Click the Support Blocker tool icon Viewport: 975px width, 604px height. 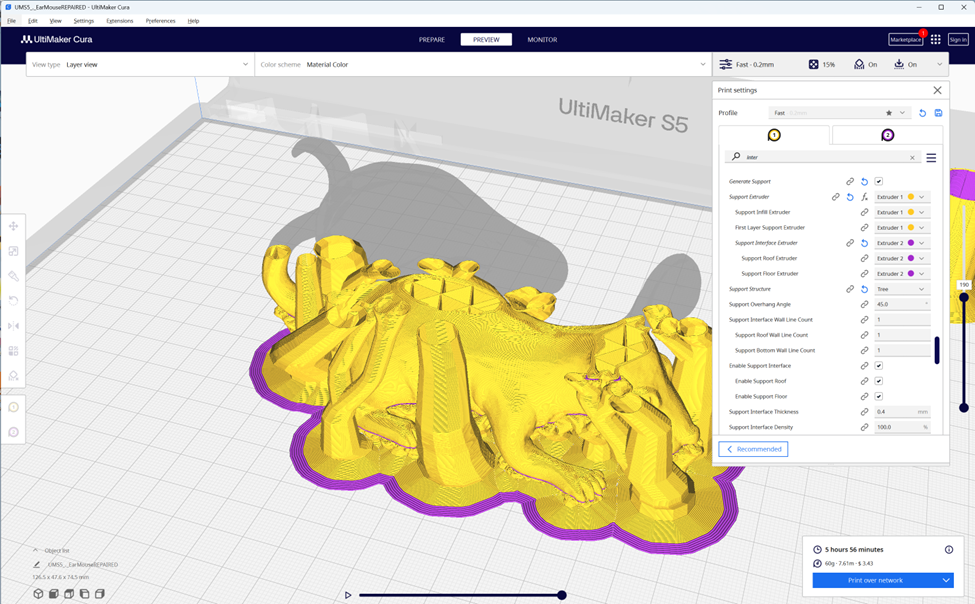(13, 376)
